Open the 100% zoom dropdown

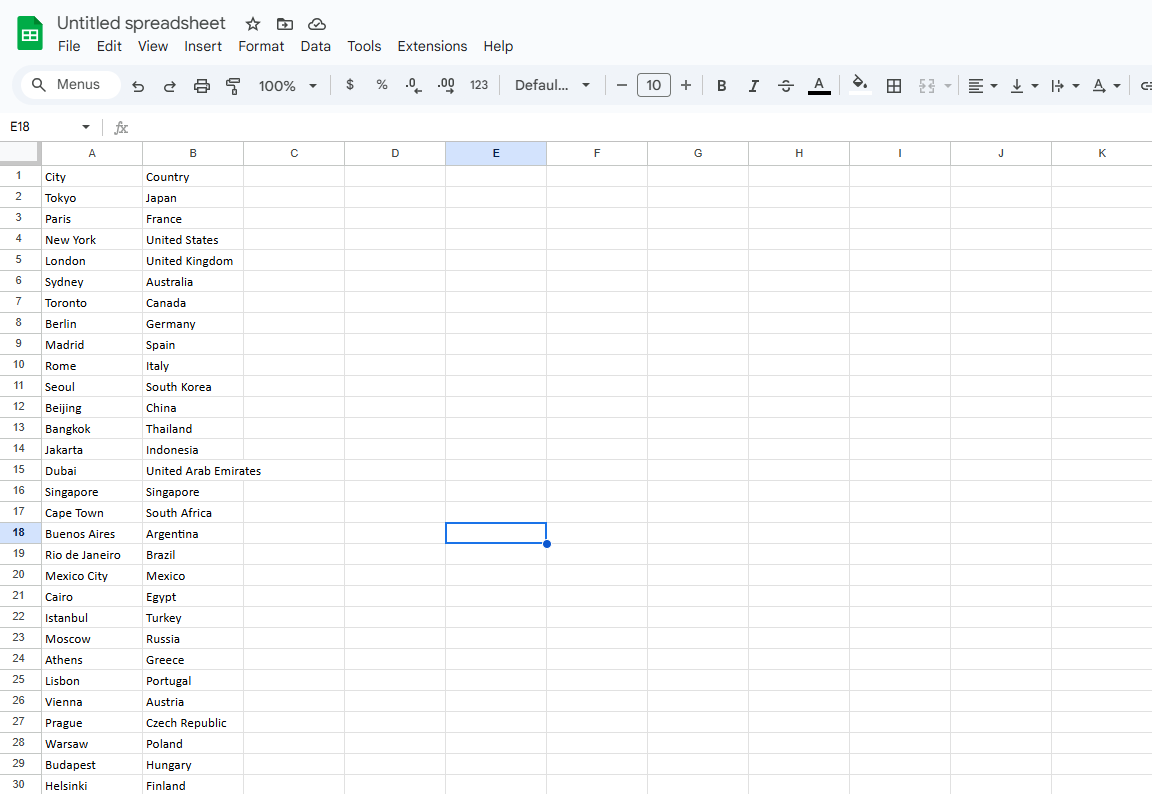coord(287,86)
